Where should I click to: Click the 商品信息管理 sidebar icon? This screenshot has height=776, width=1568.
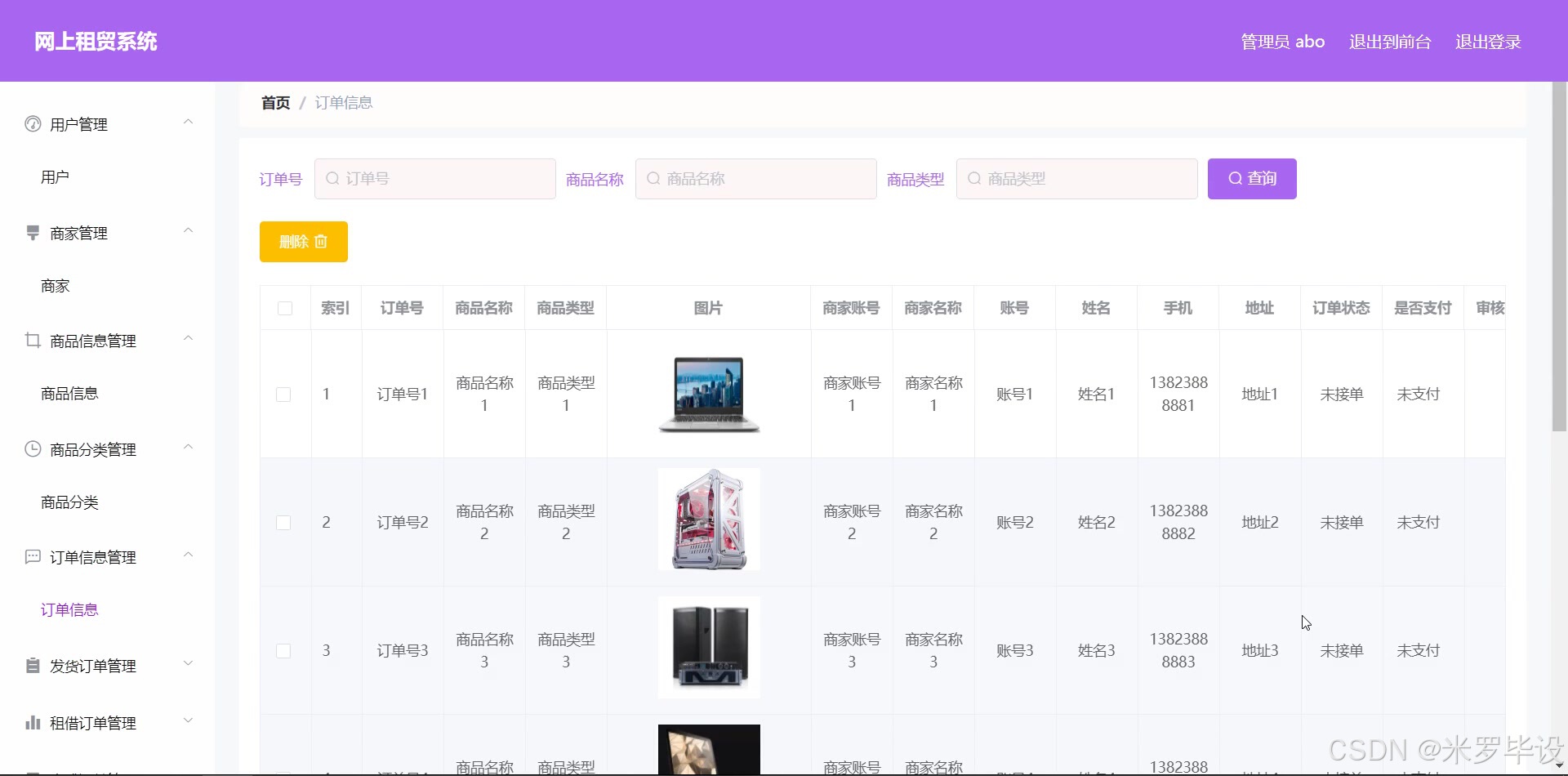tap(33, 341)
